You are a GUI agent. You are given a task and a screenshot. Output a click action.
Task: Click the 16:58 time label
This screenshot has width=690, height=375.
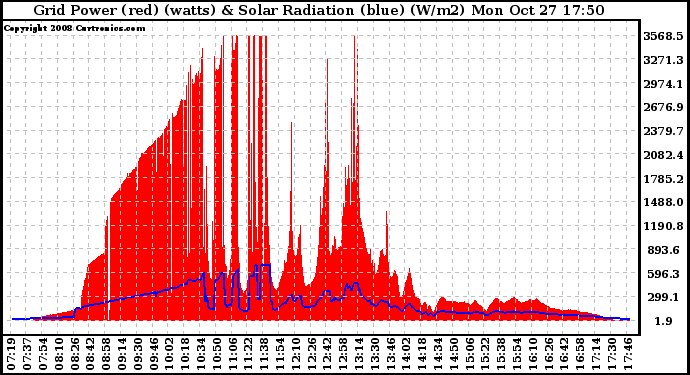coord(580,354)
